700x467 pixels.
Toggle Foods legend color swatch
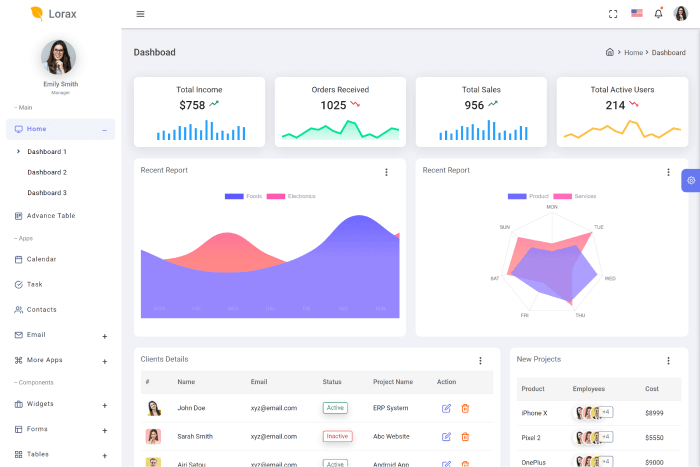tap(234, 196)
